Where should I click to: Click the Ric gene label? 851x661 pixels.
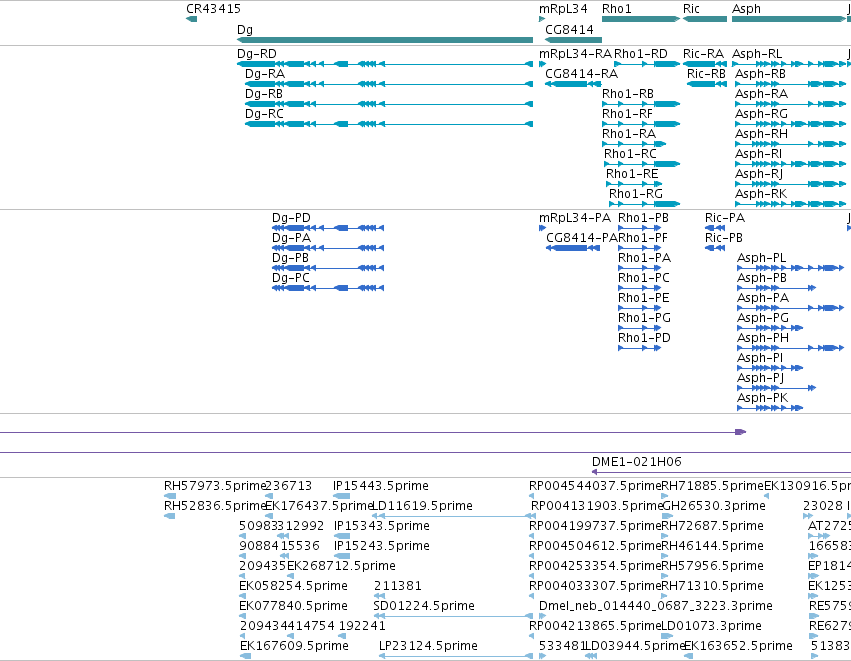(x=691, y=9)
